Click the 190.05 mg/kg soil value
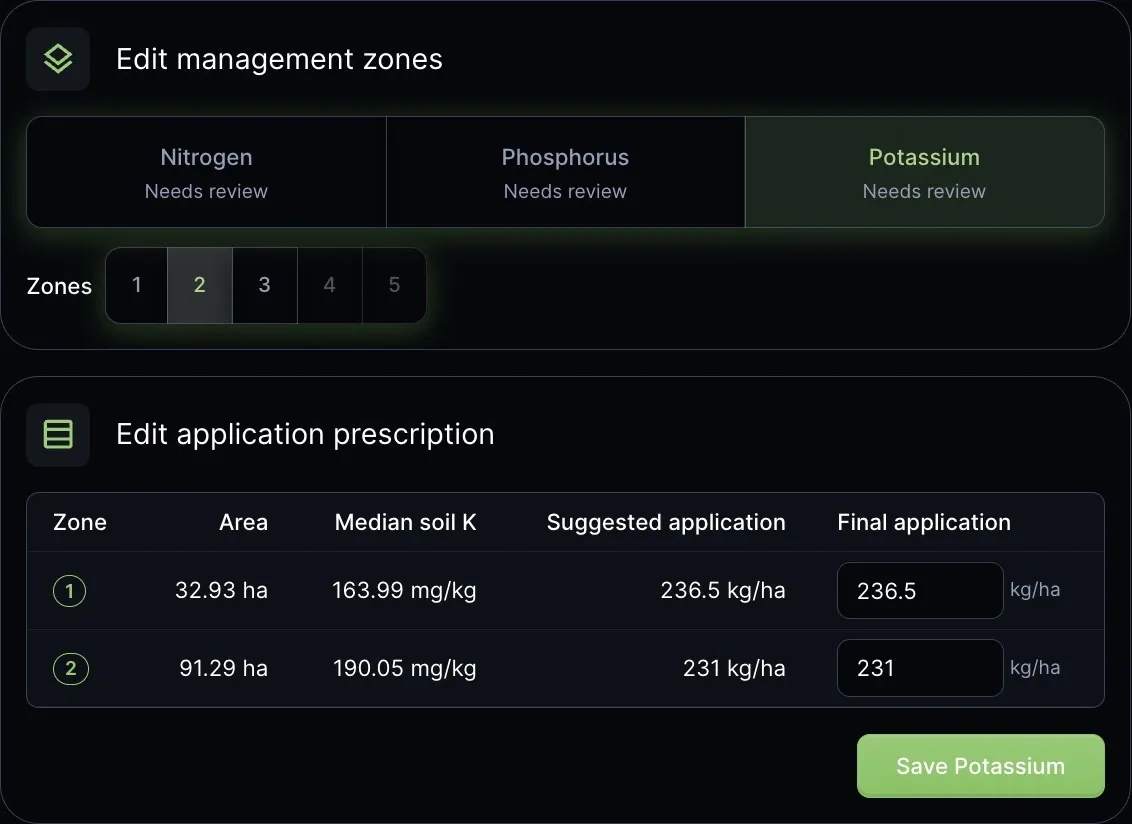Screen dimensions: 1132x824 (x=405, y=668)
